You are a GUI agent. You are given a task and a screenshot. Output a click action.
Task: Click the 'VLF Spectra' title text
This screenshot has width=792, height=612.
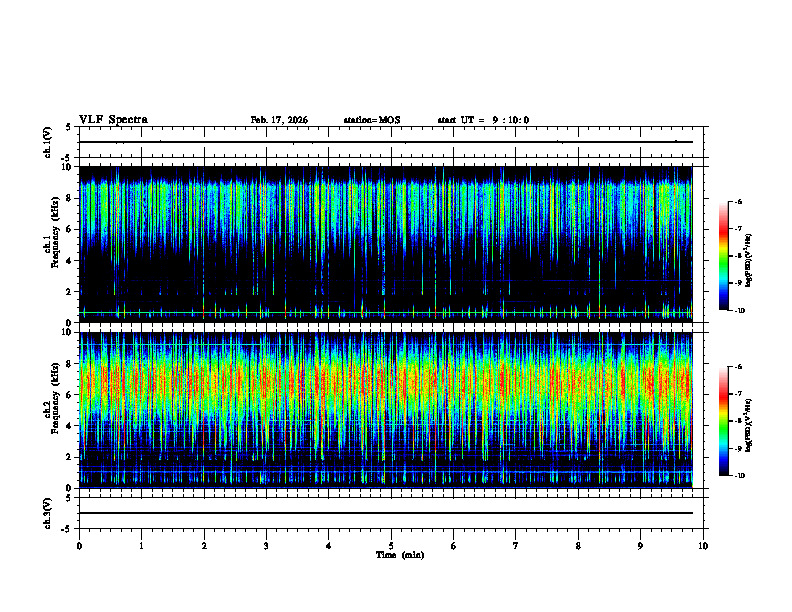tap(113, 120)
